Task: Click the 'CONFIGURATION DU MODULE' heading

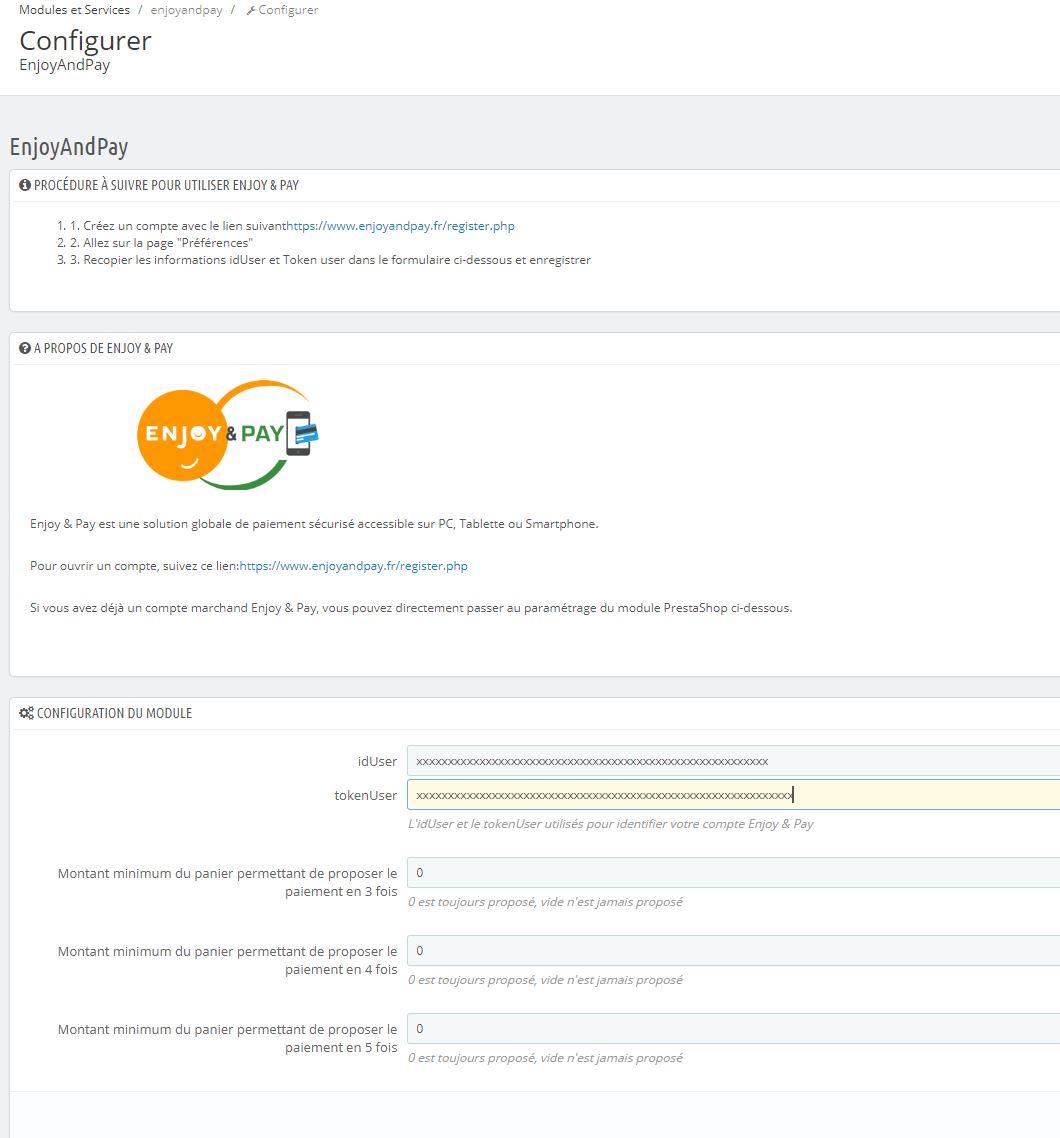Action: [x=115, y=713]
